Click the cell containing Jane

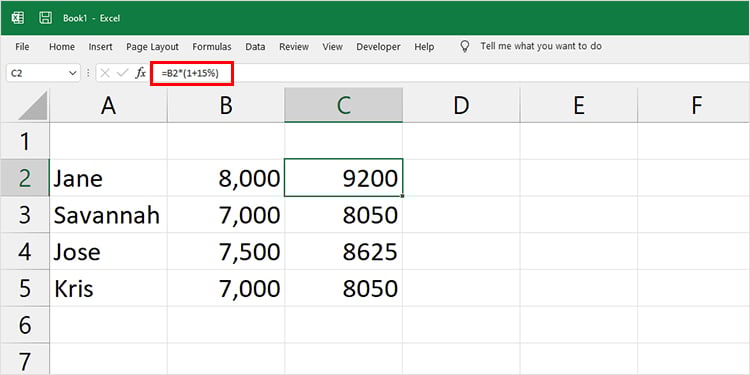109,178
